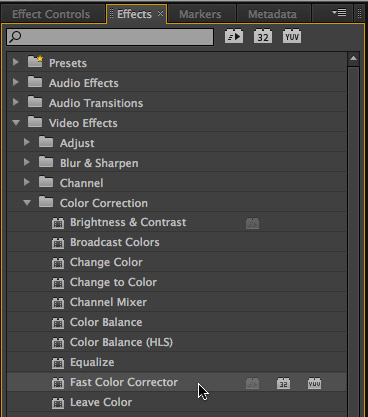Screen dimensions: 368x417
Task: Click the Audio Transitions folder icon
Action: pos(35,102)
